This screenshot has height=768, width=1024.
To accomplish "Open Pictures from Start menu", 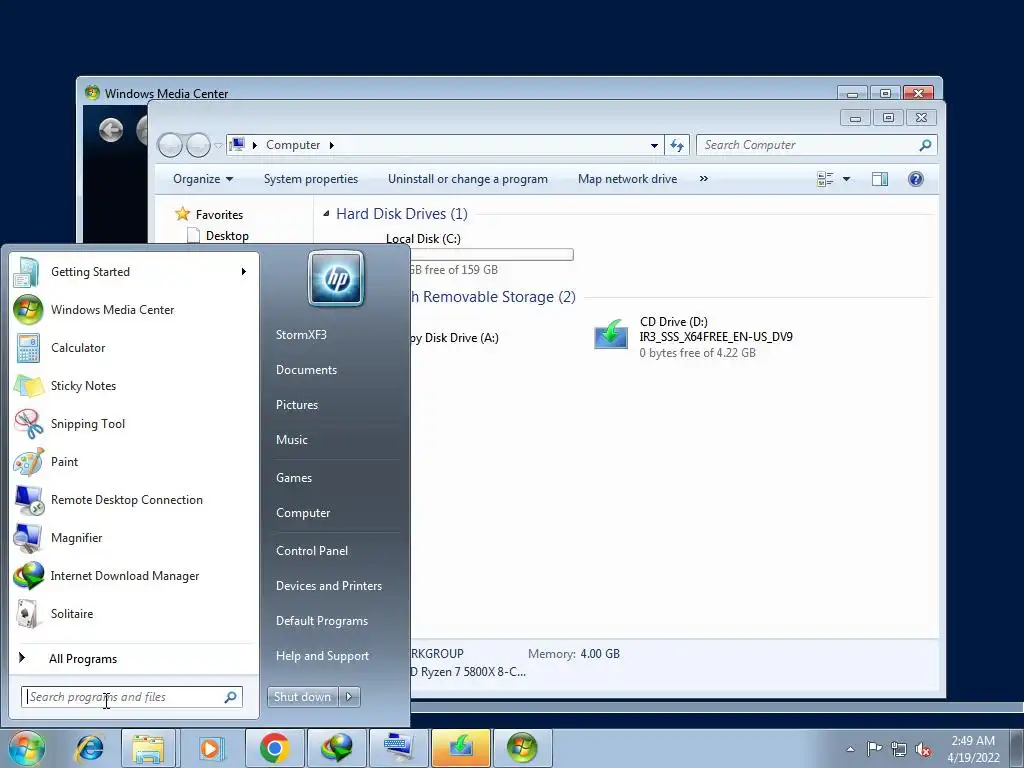I will (x=296, y=405).
